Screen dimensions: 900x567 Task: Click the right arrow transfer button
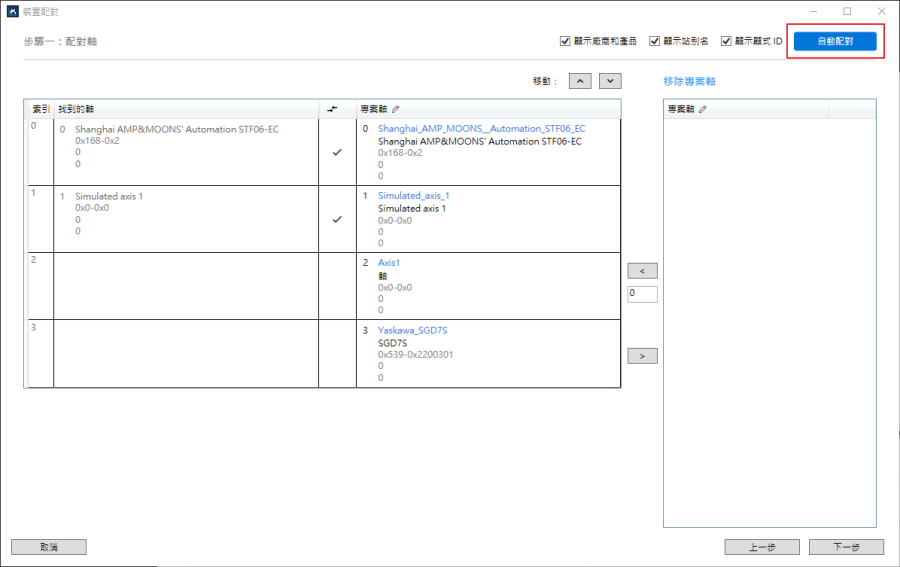click(x=642, y=356)
